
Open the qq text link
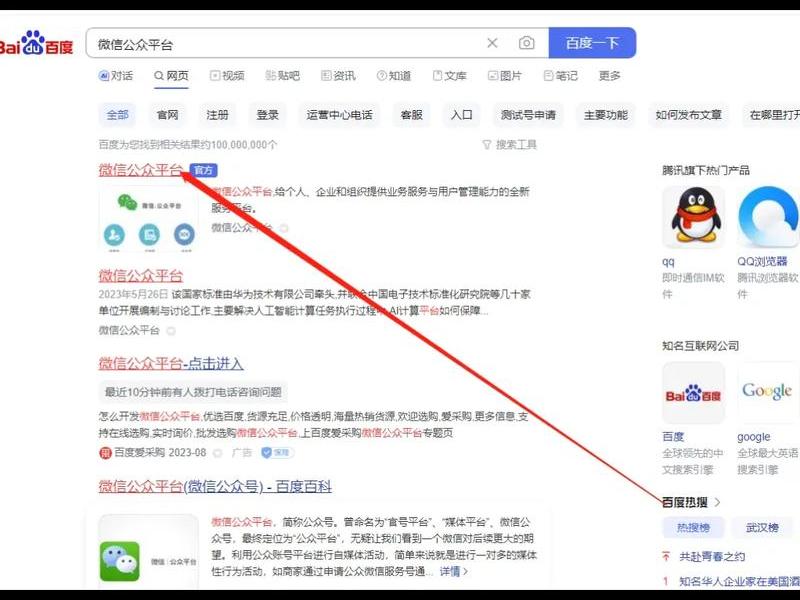668,262
